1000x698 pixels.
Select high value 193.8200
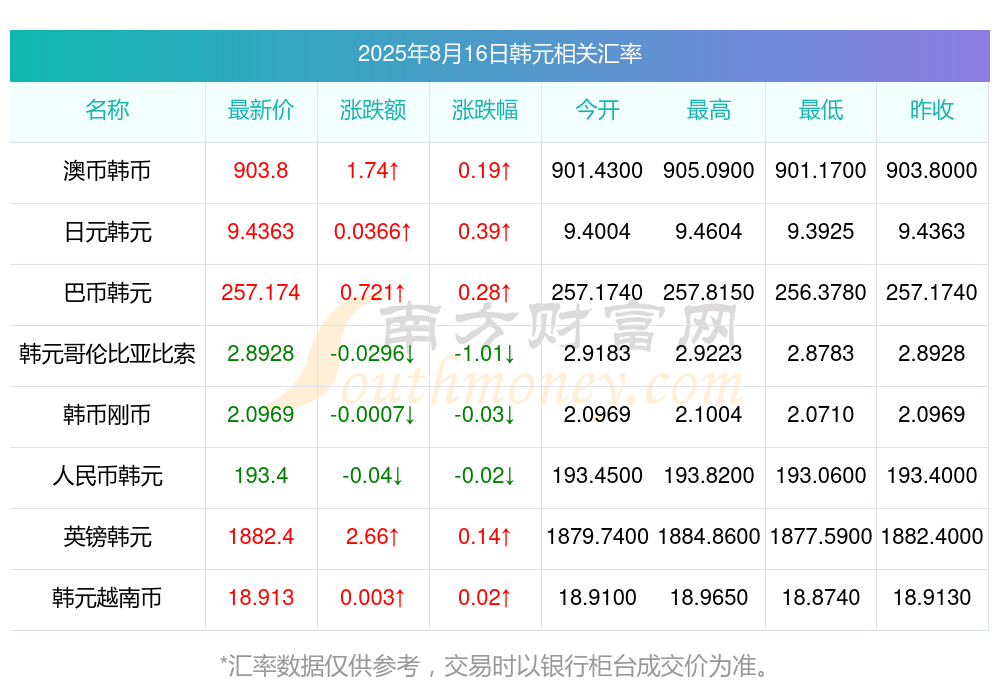[x=709, y=475]
